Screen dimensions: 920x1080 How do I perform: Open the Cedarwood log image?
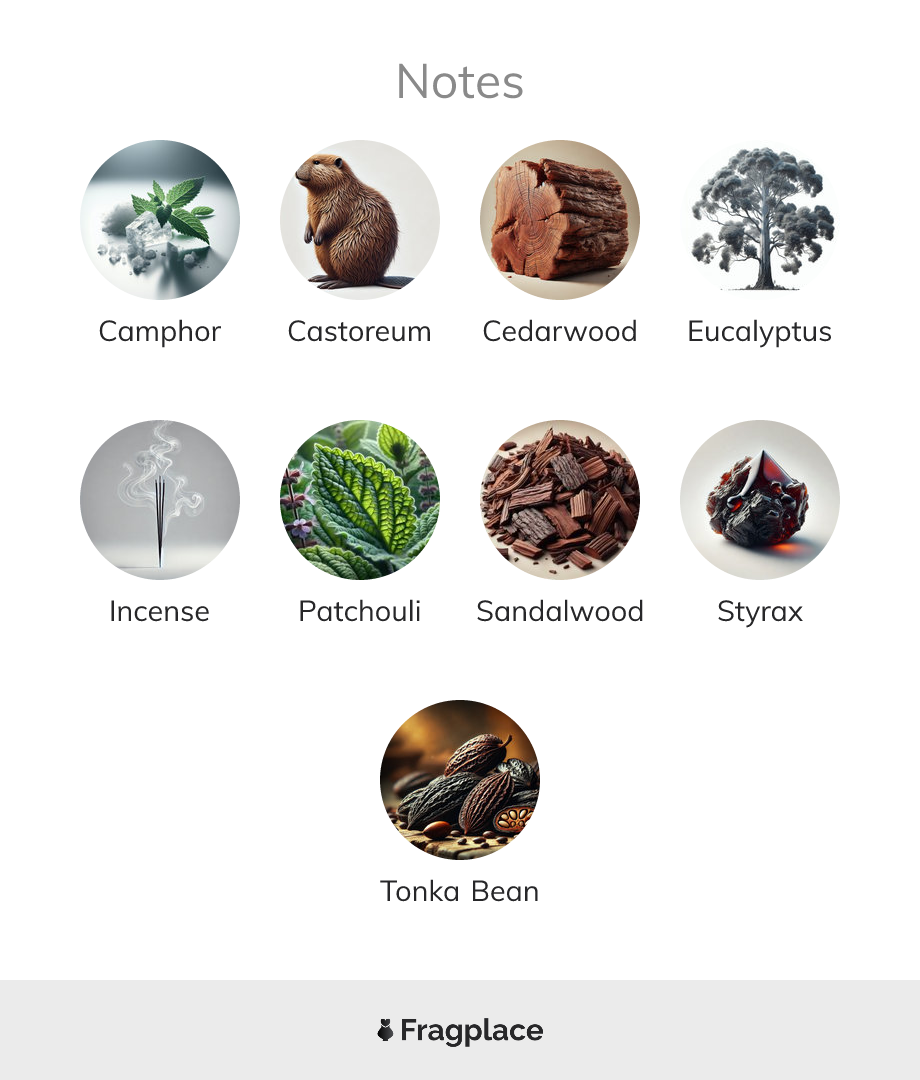560,220
